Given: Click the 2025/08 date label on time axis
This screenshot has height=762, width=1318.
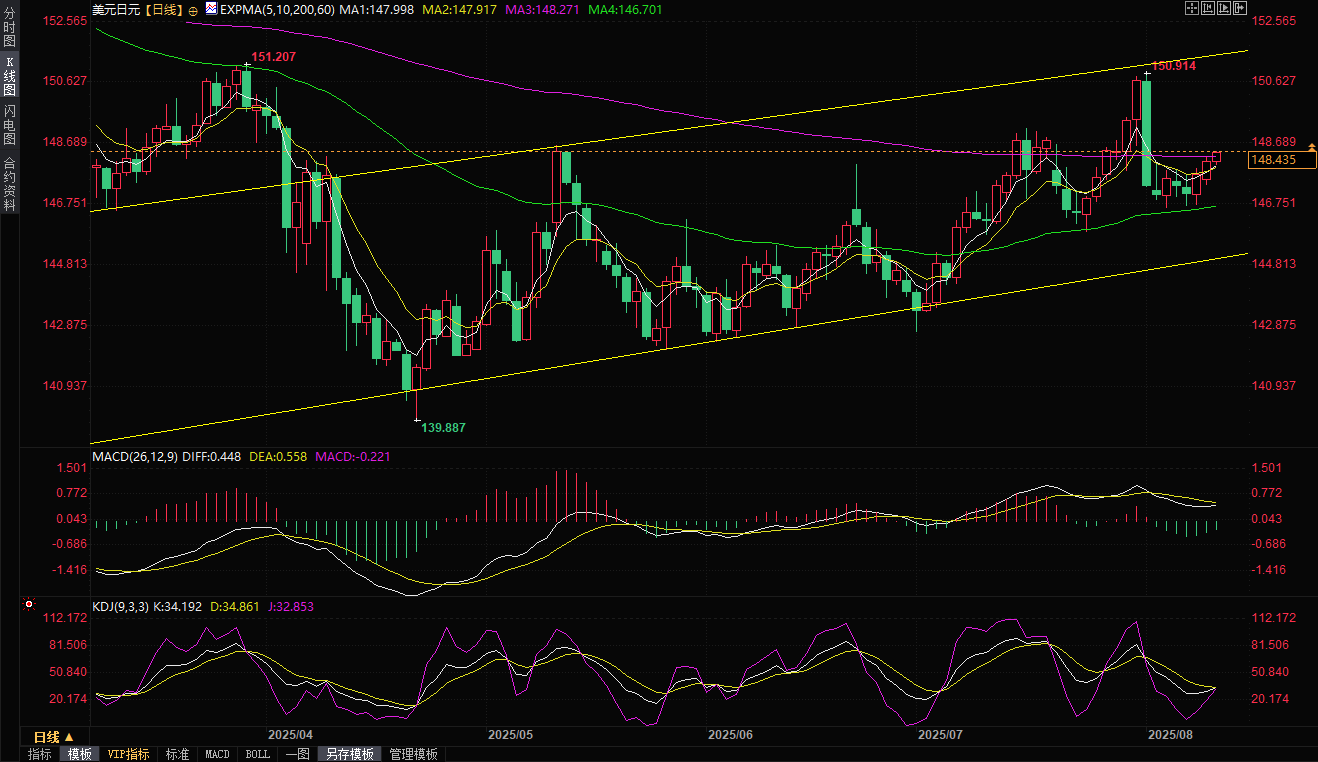Looking at the screenshot, I should point(1170,735).
